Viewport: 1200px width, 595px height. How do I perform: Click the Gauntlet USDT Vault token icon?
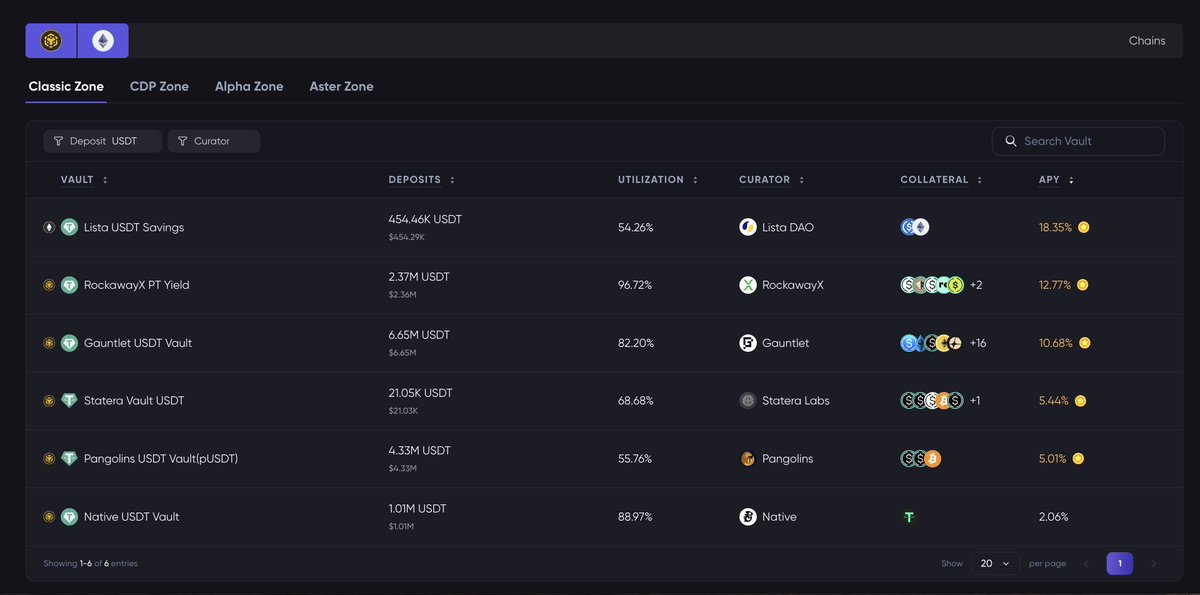tap(69, 343)
